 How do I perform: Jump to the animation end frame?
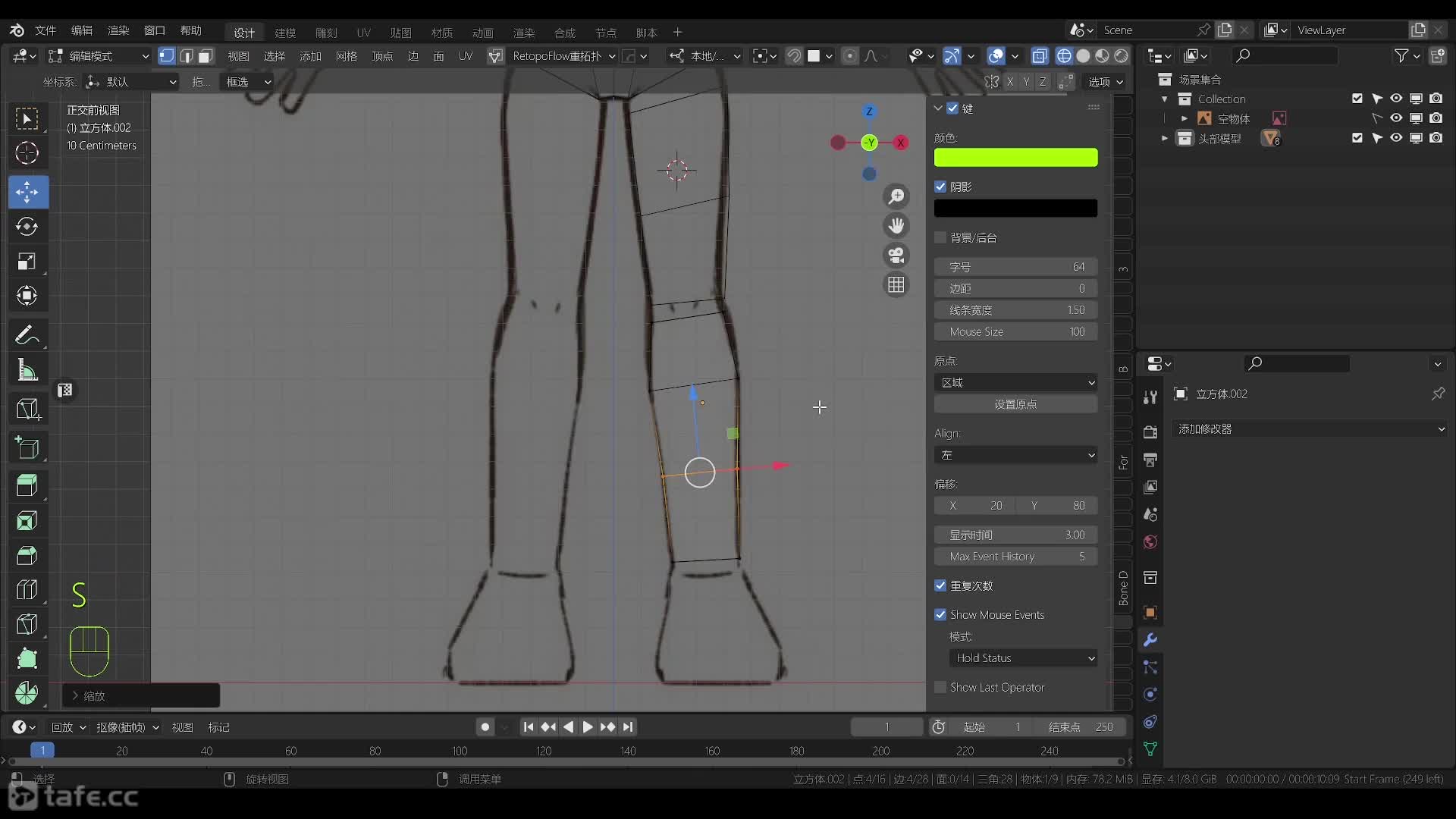(628, 727)
